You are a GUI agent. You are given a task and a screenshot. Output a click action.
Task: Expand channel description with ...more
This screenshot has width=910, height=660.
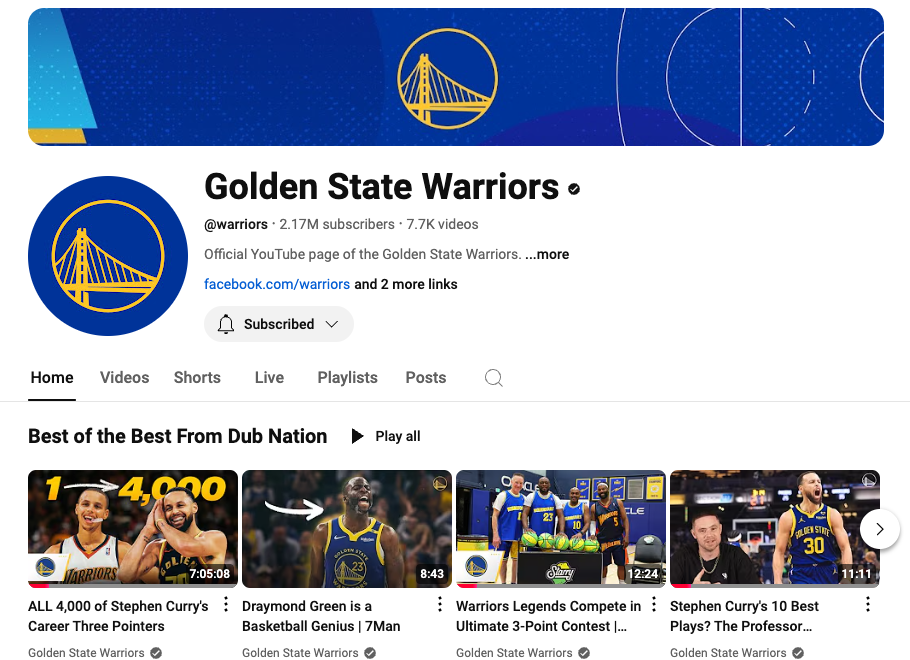point(547,254)
